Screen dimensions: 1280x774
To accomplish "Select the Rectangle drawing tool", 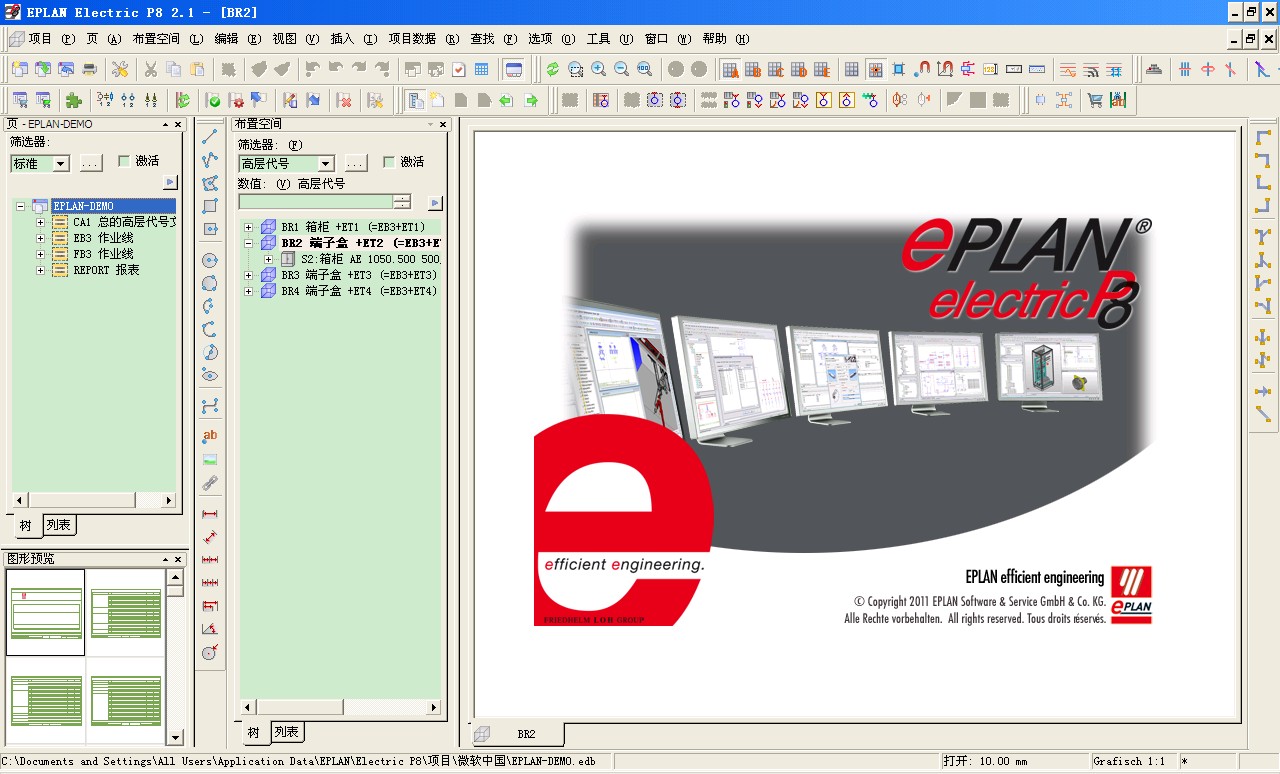I will pyautogui.click(x=210, y=206).
